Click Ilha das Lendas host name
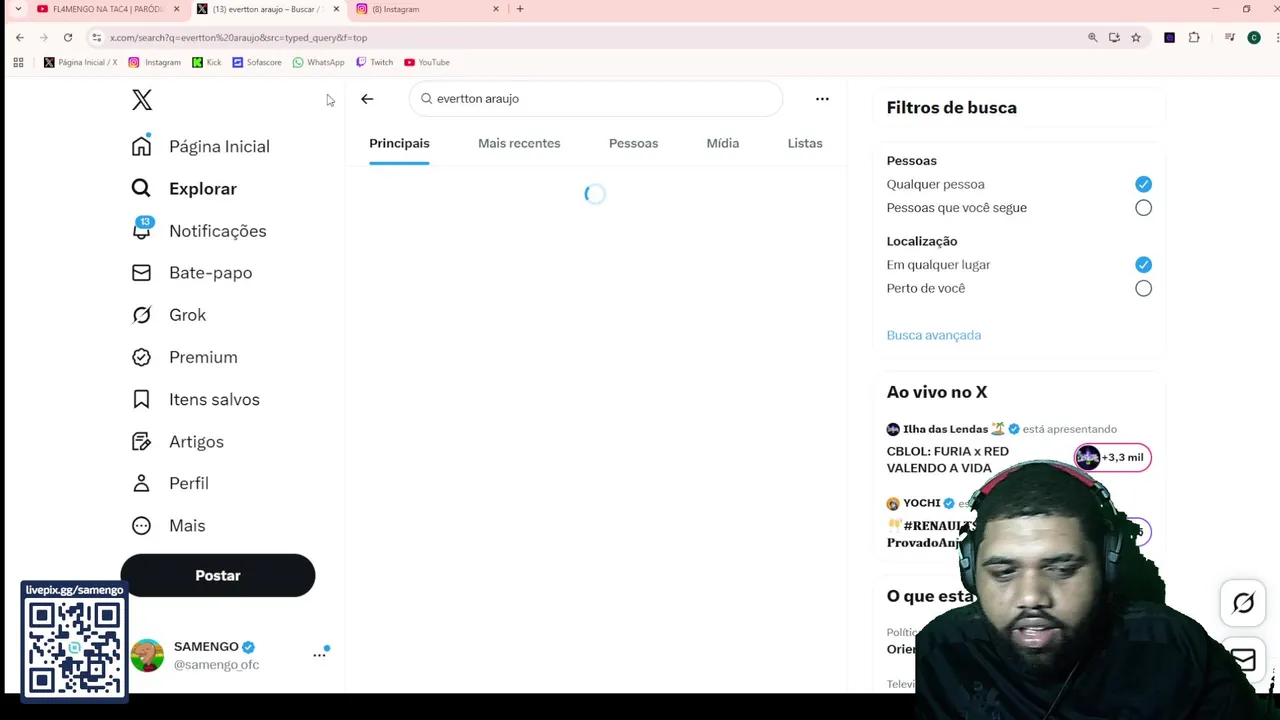Image resolution: width=1280 pixels, height=720 pixels. 945,429
